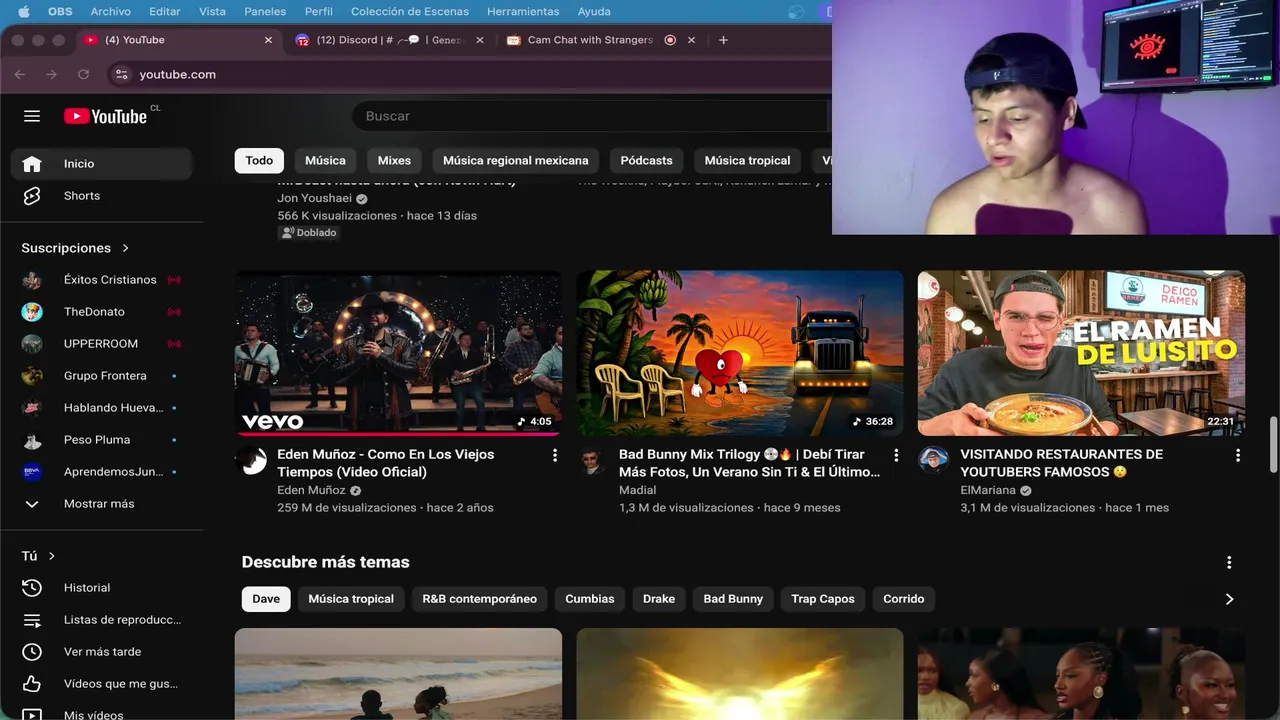Screen dimensions: 1280x720
Task: Open more options for ElMariana video
Action: click(1238, 455)
